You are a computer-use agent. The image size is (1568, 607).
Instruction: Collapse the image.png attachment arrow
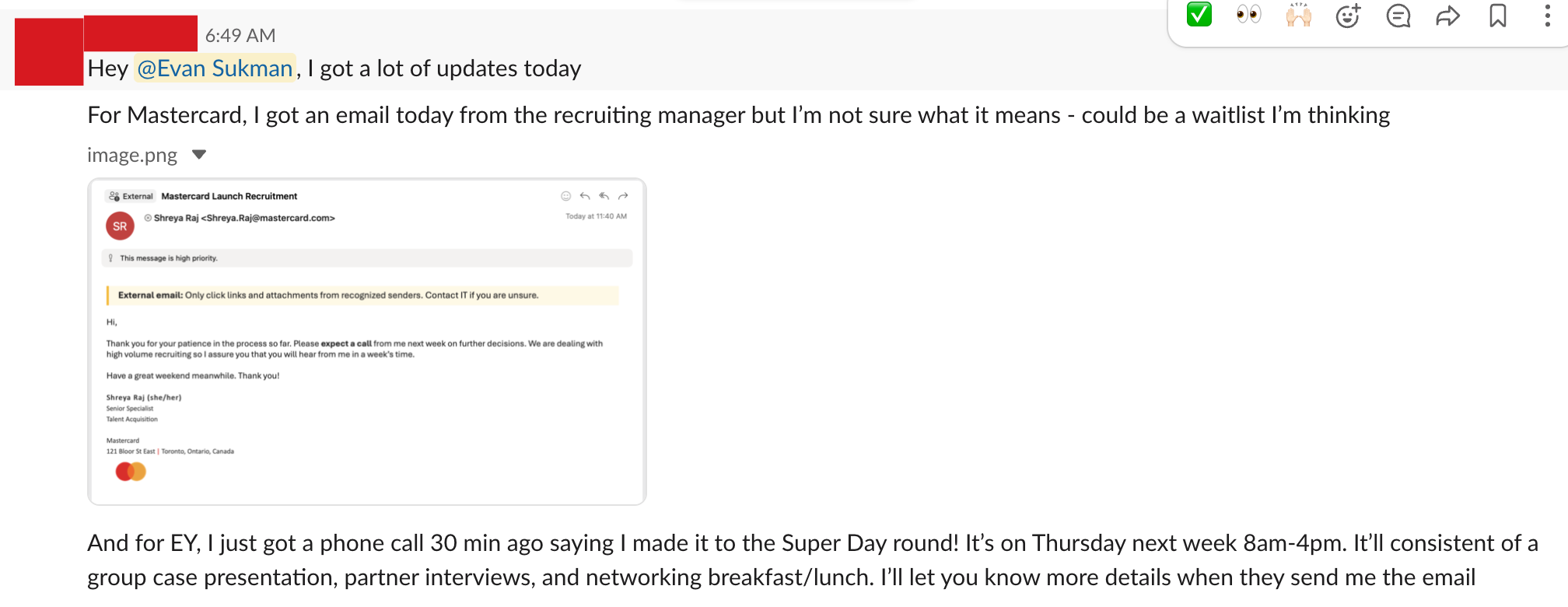pyautogui.click(x=199, y=155)
